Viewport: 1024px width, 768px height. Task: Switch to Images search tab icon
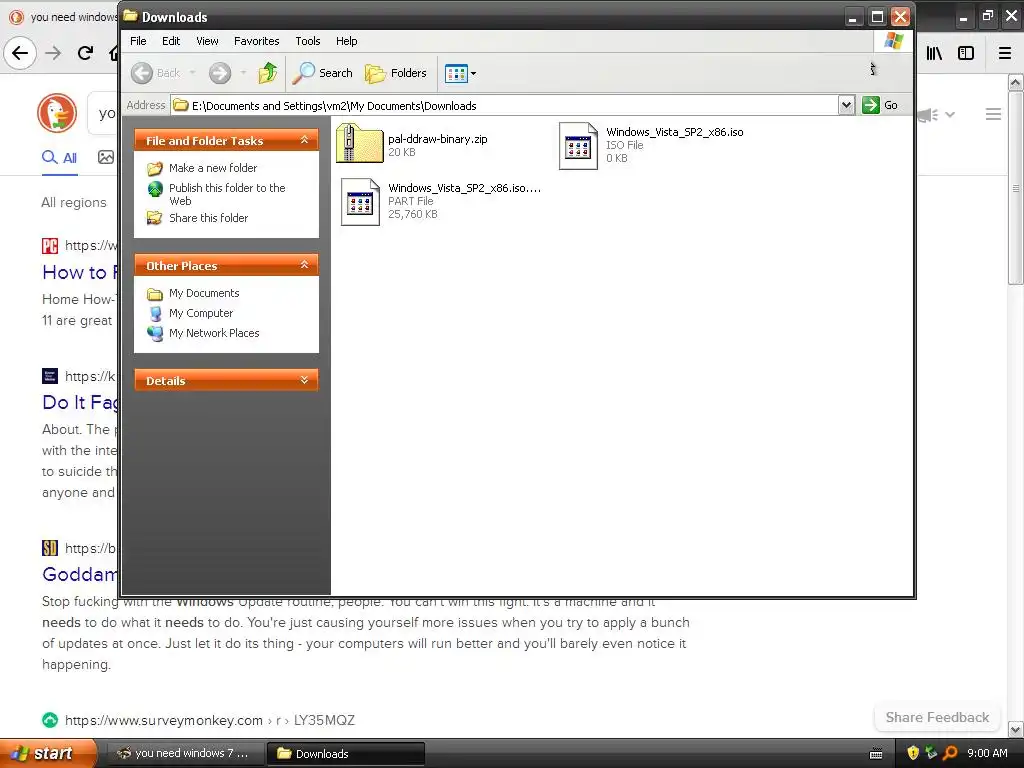click(106, 157)
